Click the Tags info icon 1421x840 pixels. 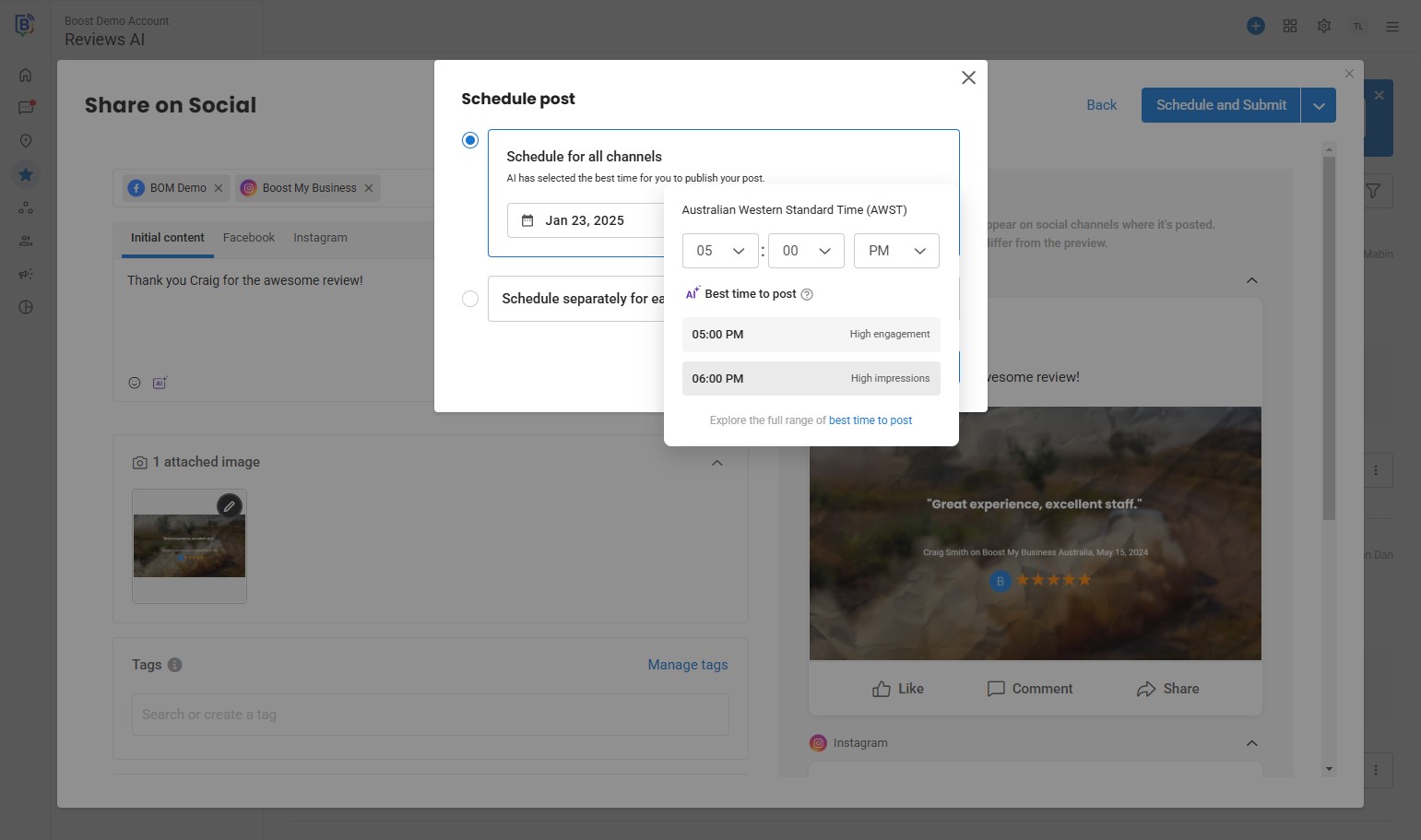click(x=175, y=665)
